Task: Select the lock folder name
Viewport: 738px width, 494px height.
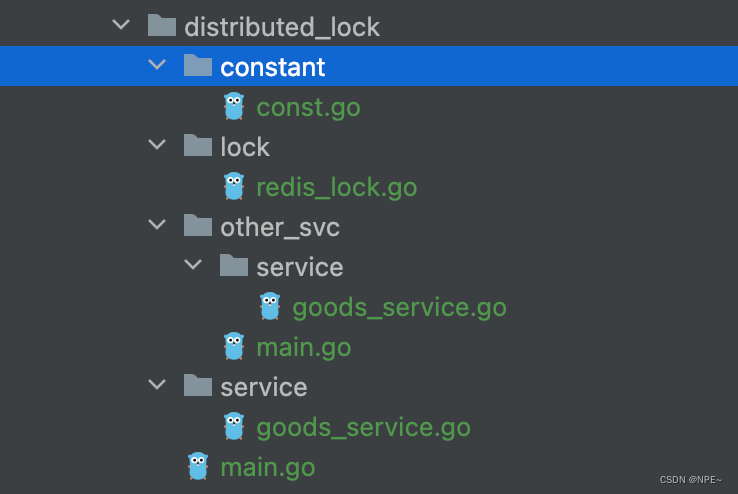Action: point(245,147)
